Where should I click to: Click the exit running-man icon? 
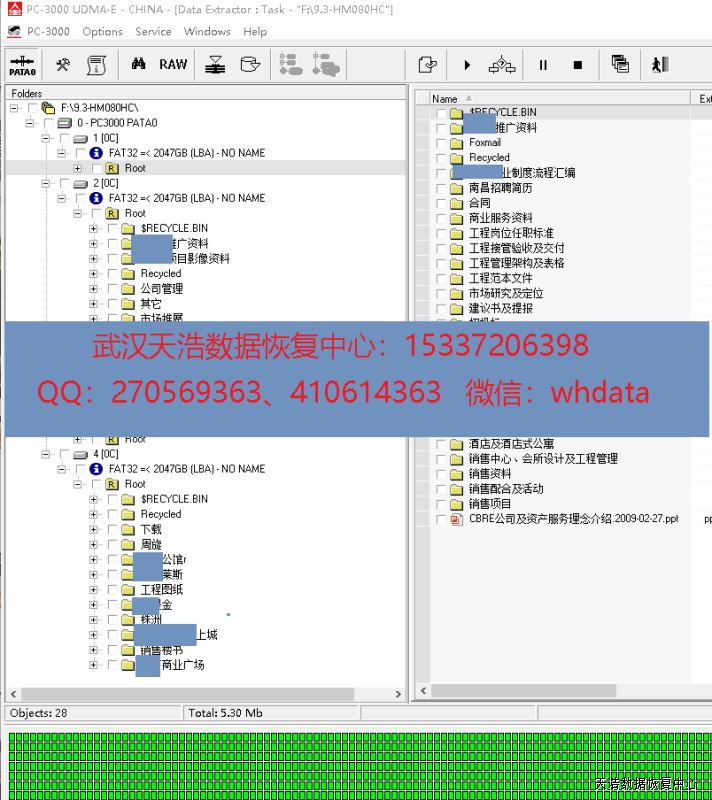659,65
